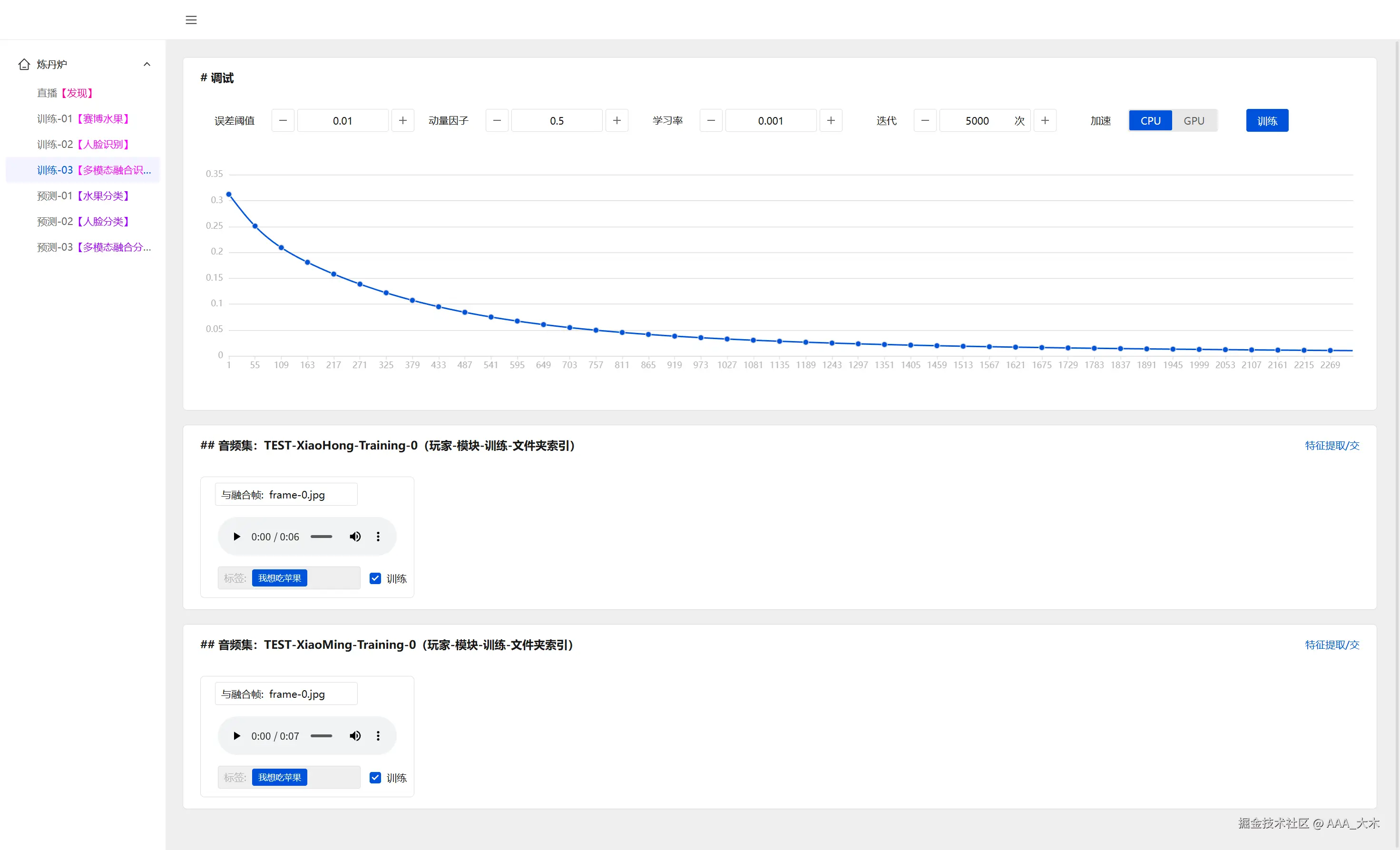The height and width of the screenshot is (850, 1400).
Task: Uncheck 训练 for XiaoMing audio sample
Action: (x=375, y=777)
